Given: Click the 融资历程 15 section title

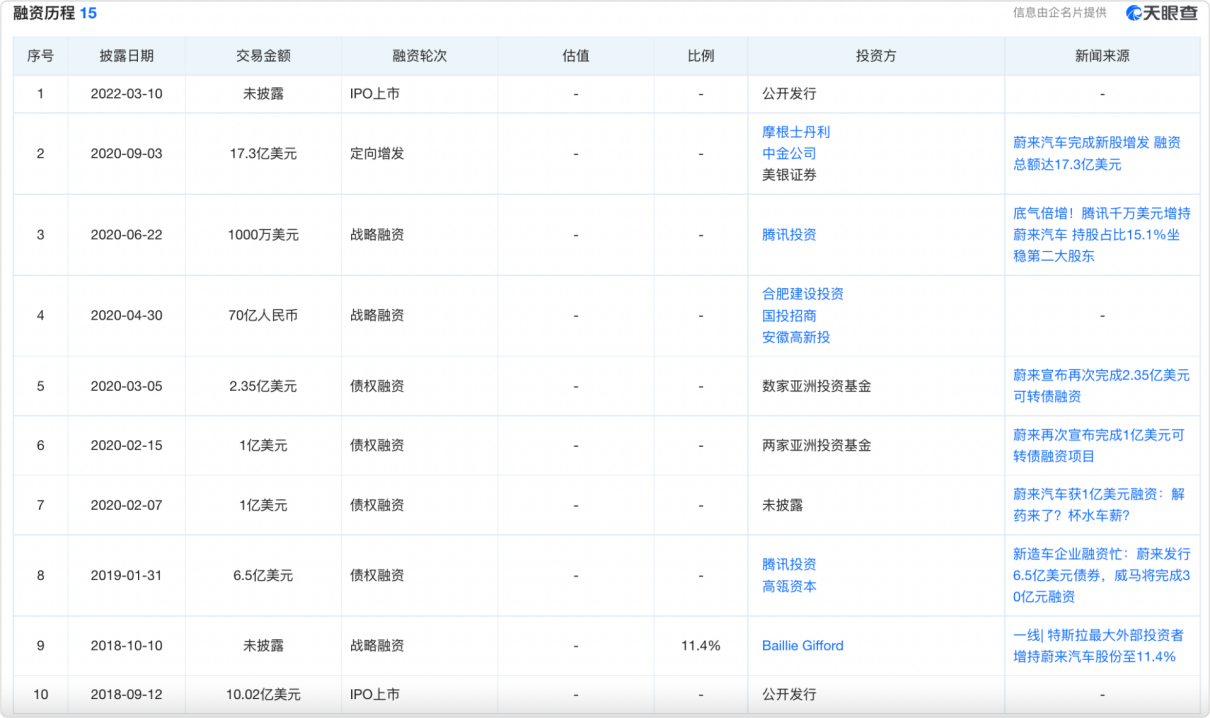Looking at the screenshot, I should tap(55, 14).
